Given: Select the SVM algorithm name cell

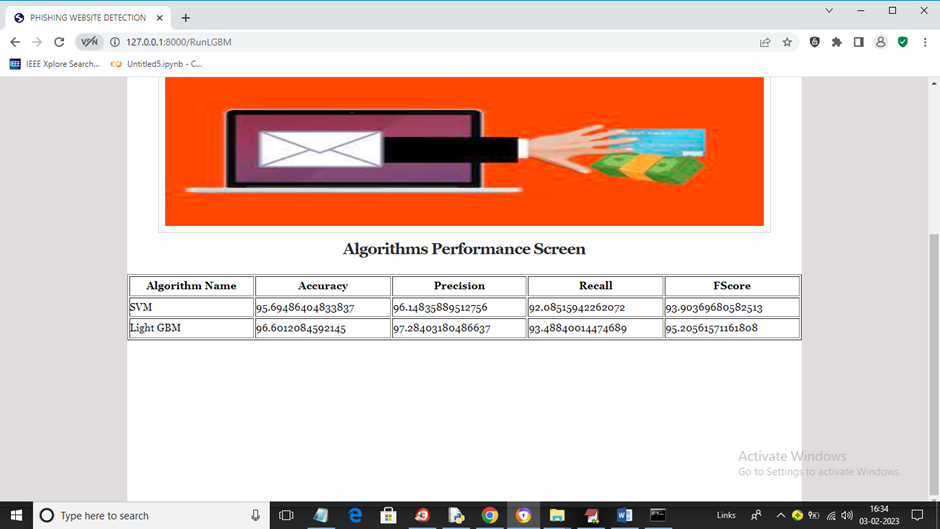Looking at the screenshot, I should [x=191, y=307].
